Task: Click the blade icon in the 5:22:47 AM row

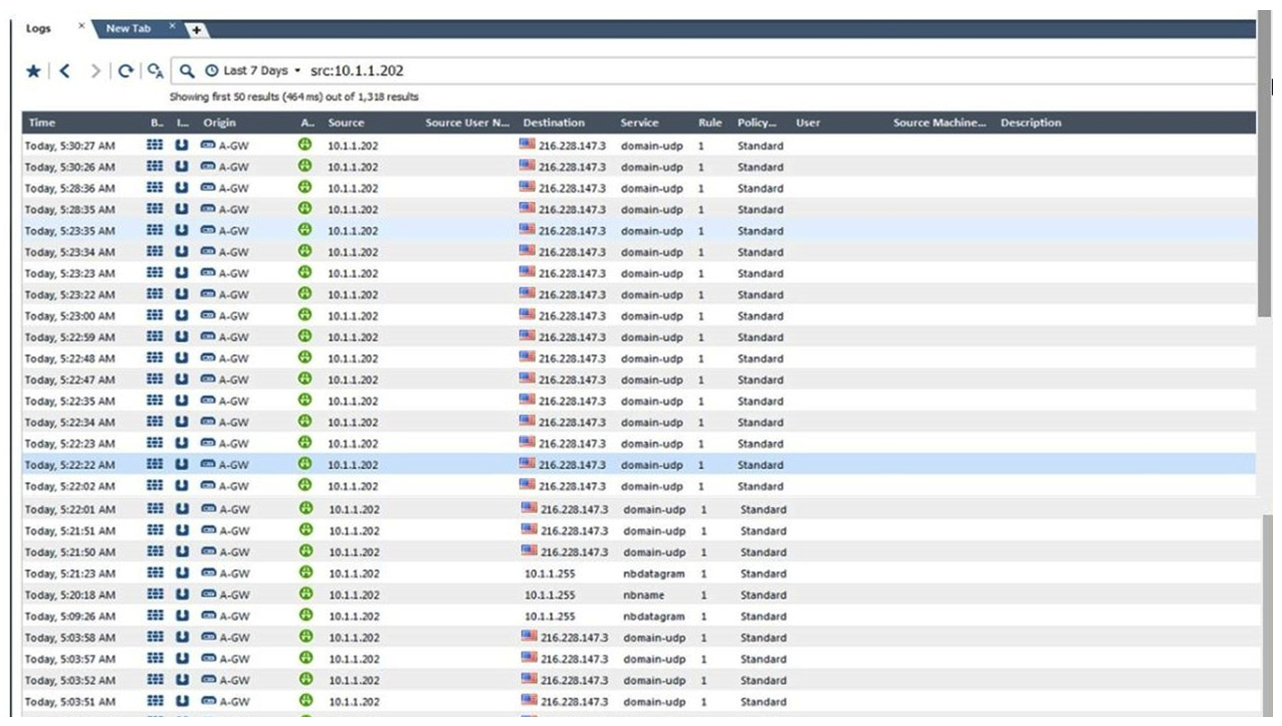Action: (x=155, y=379)
